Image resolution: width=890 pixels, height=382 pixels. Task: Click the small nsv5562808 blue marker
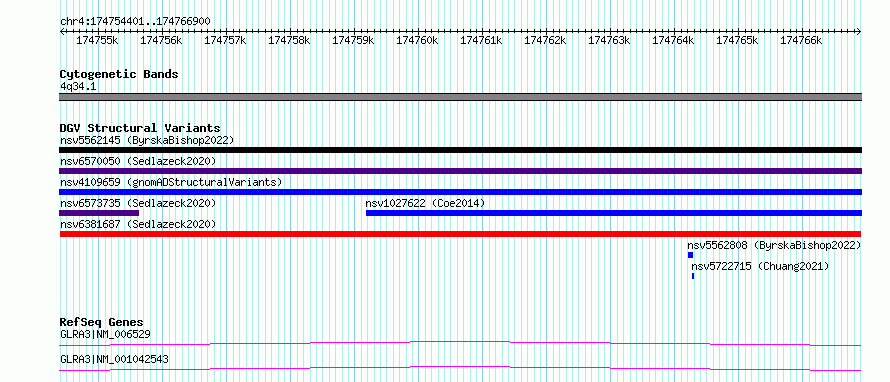(x=690, y=255)
